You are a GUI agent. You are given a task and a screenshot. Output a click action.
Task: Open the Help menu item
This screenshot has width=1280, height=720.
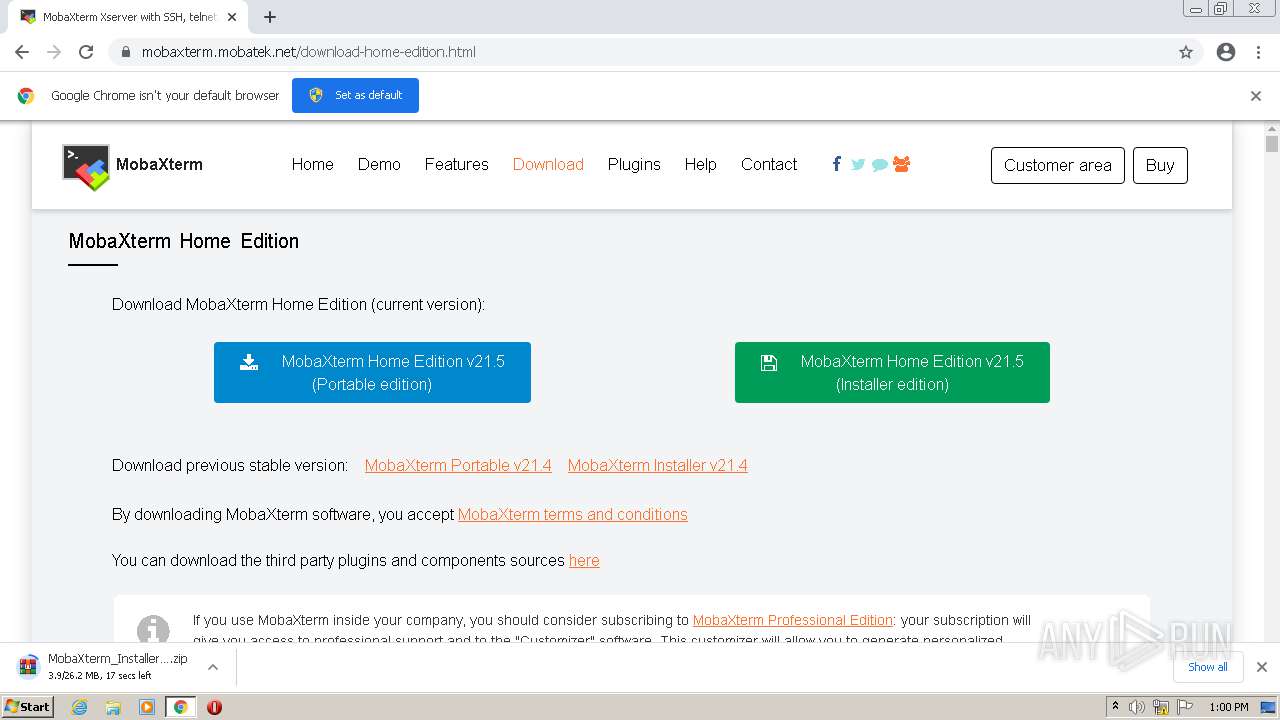(x=700, y=165)
